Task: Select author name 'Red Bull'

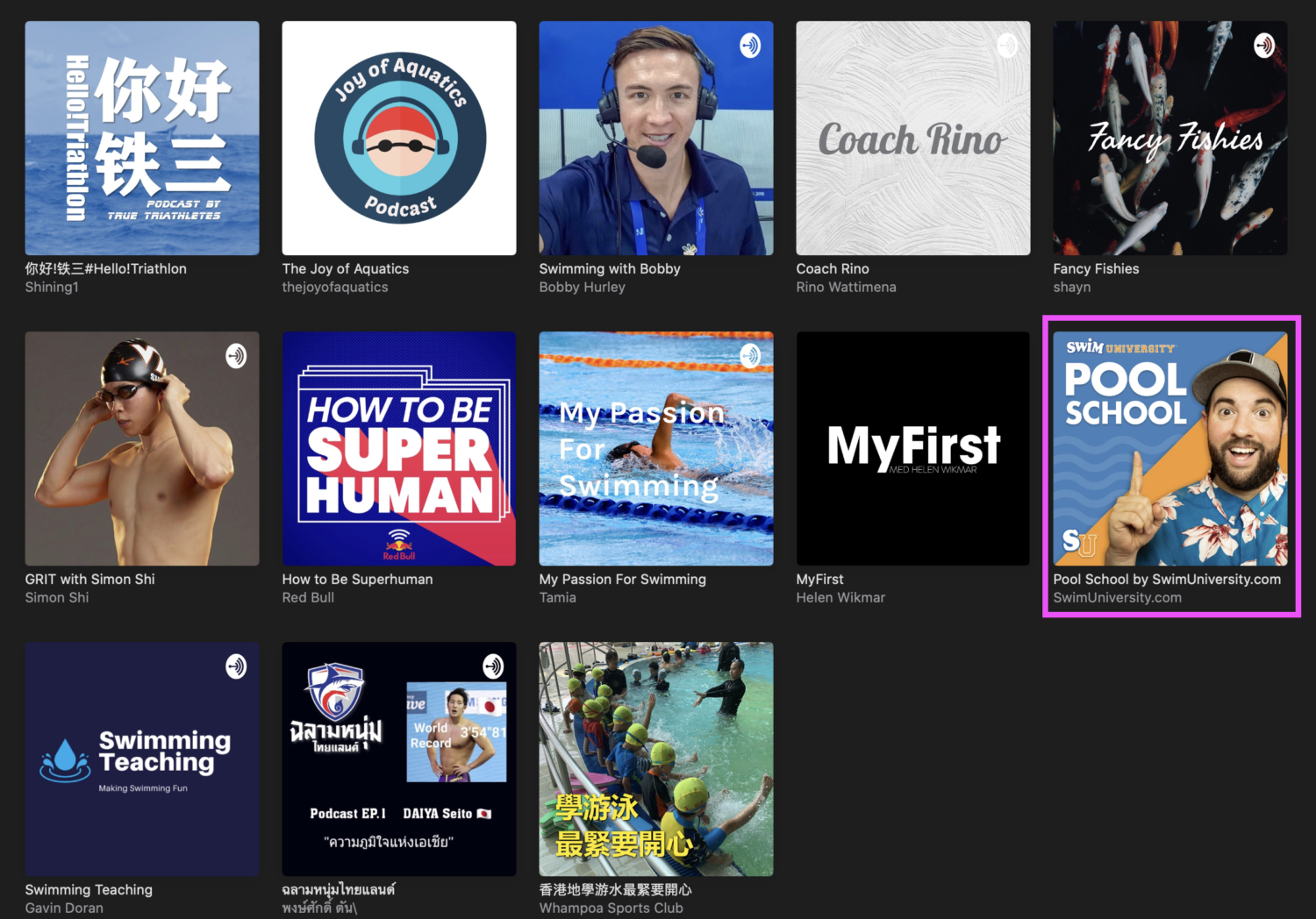Action: click(308, 597)
